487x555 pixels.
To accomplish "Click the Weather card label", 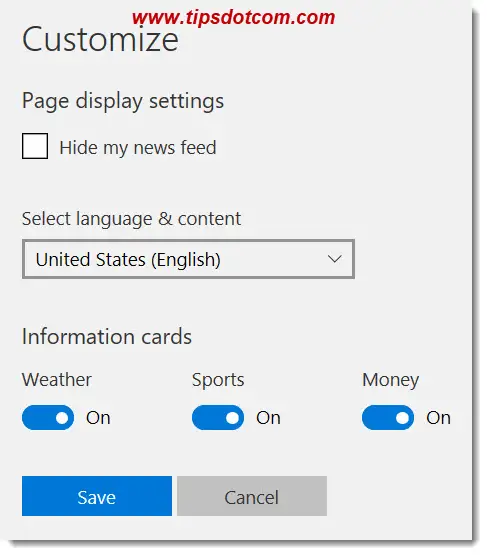I will 57,380.
